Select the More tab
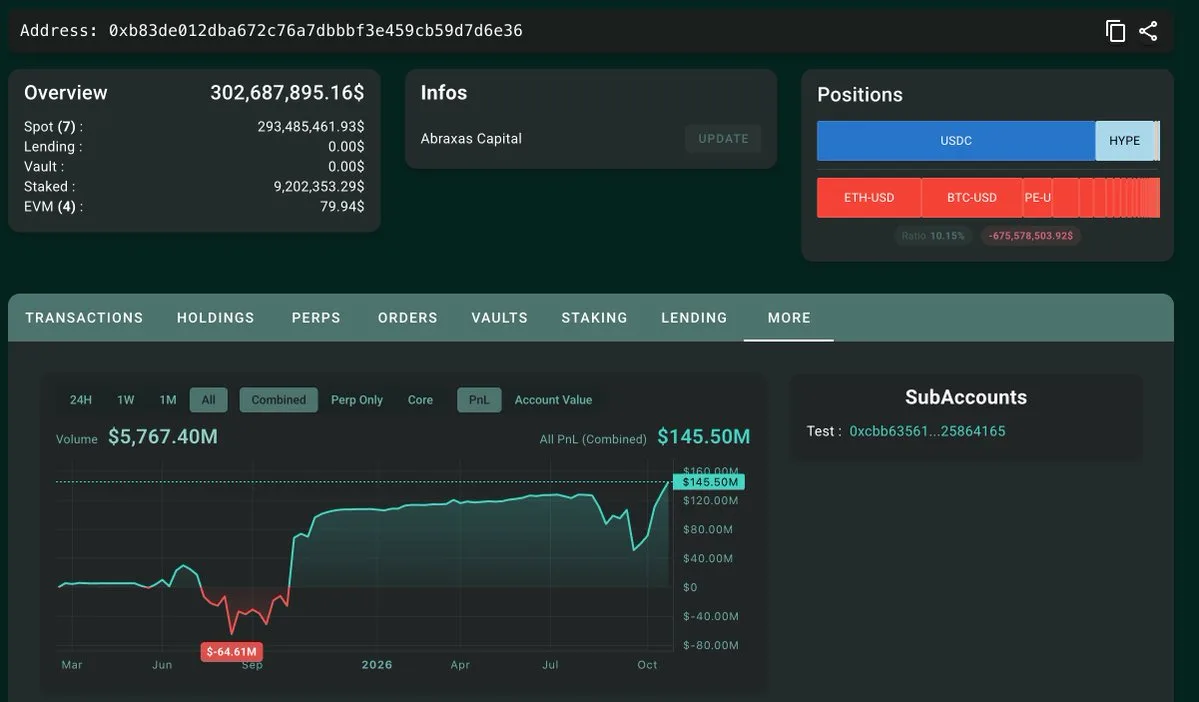 (789, 317)
